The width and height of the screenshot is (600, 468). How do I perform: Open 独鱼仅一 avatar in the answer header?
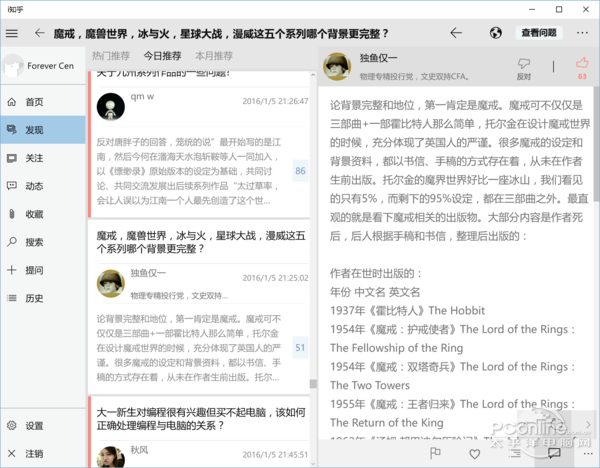pyautogui.click(x=337, y=66)
